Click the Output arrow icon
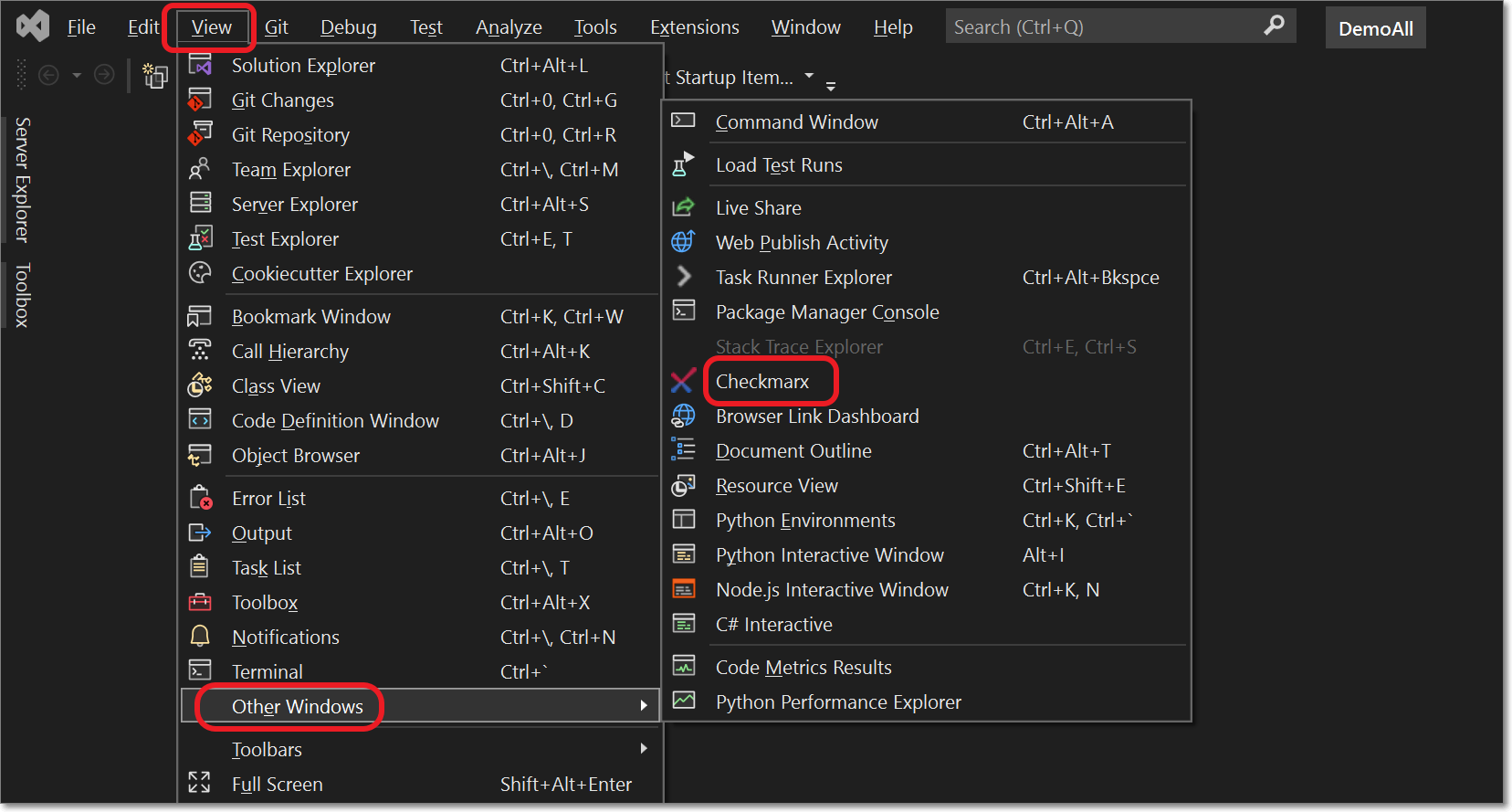 (x=200, y=533)
